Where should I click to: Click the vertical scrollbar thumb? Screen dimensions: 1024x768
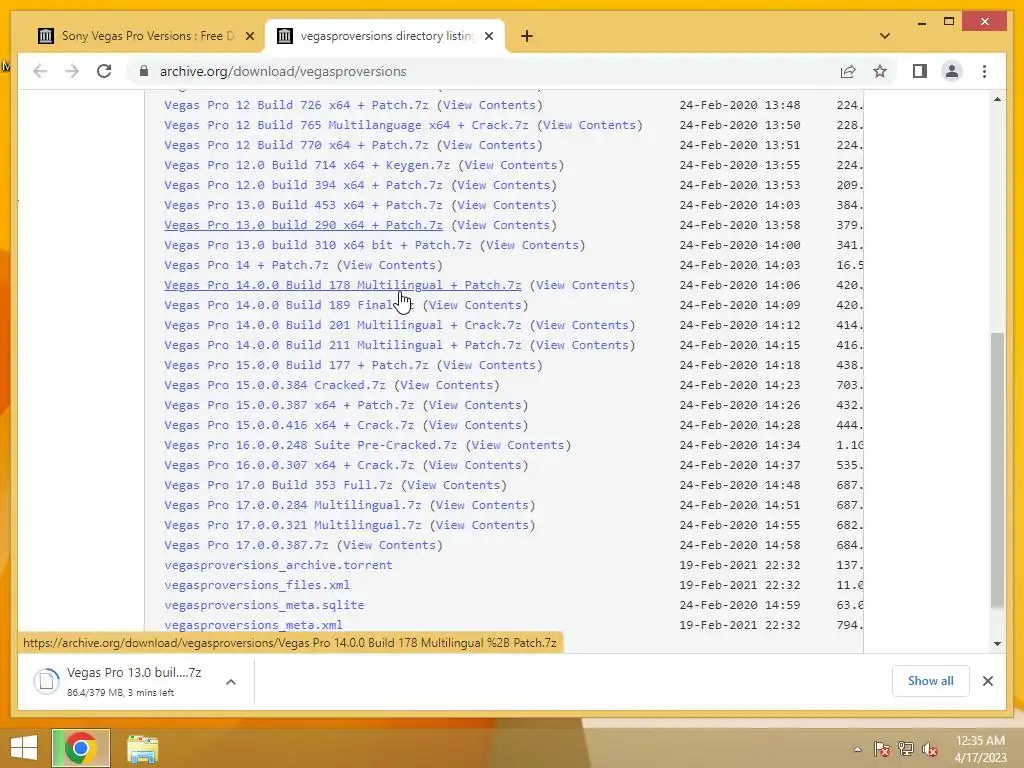point(997,470)
